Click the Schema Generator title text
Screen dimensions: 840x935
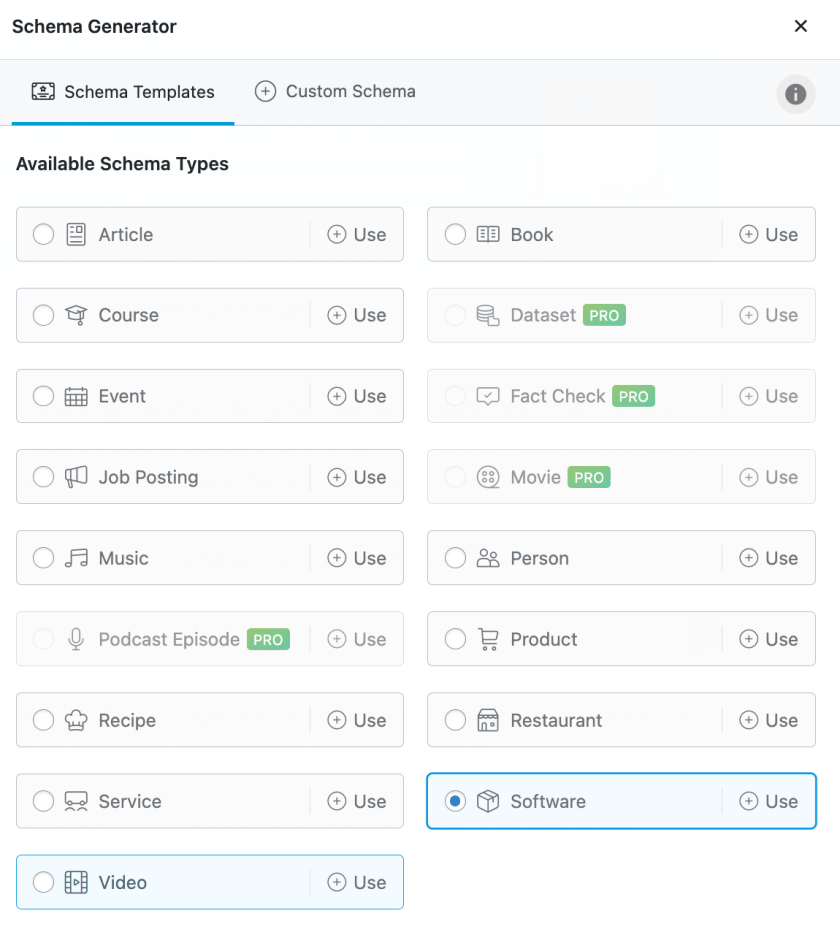click(x=94, y=26)
